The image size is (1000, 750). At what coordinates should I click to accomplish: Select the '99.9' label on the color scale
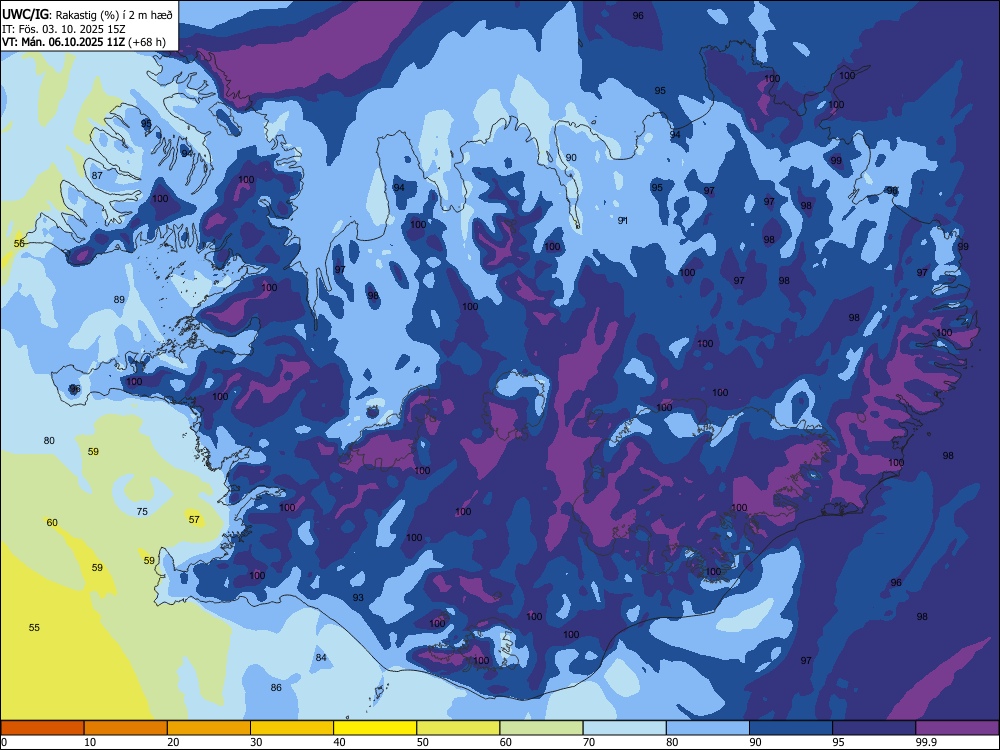coord(925,742)
